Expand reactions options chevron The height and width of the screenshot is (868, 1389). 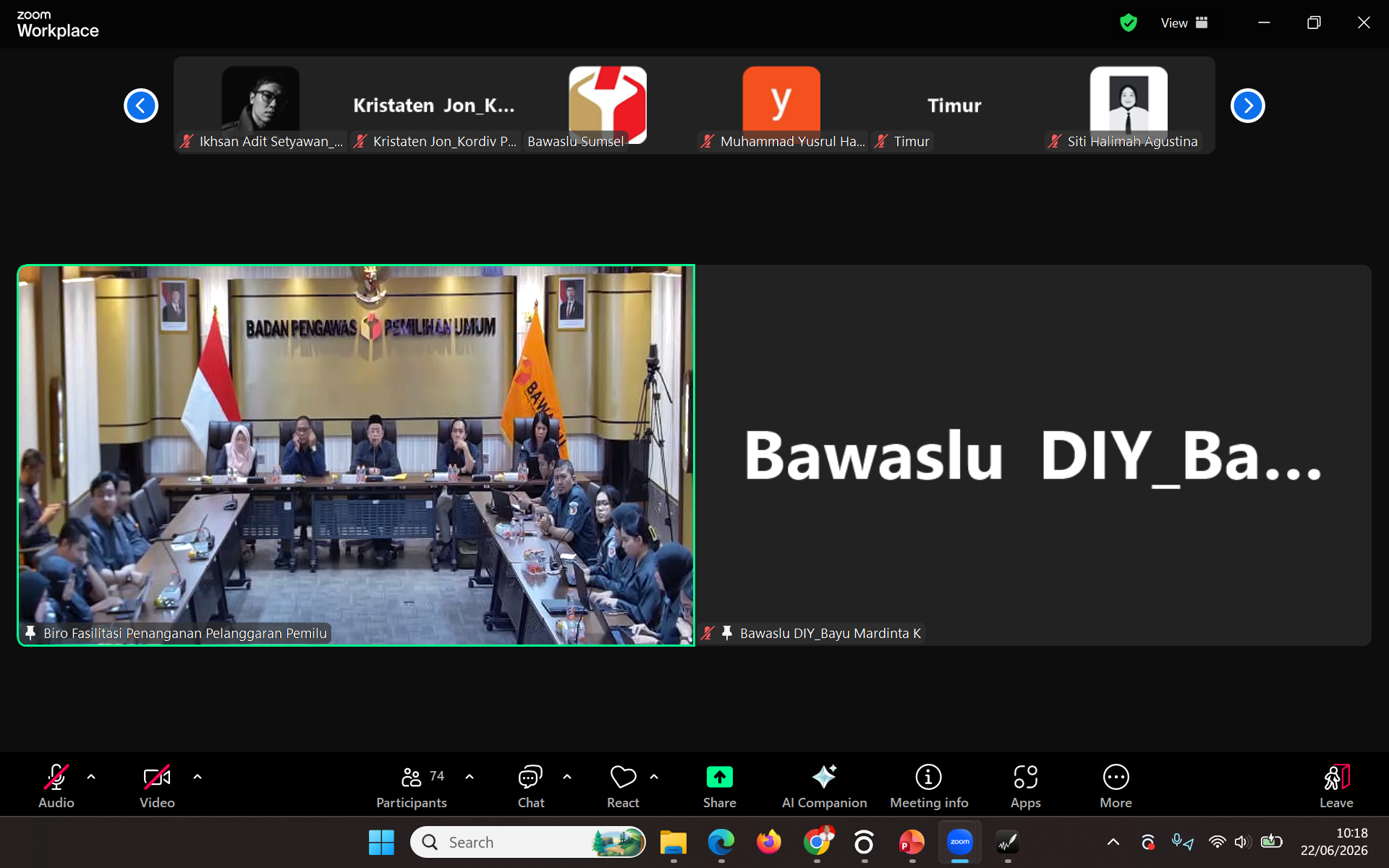point(654,777)
